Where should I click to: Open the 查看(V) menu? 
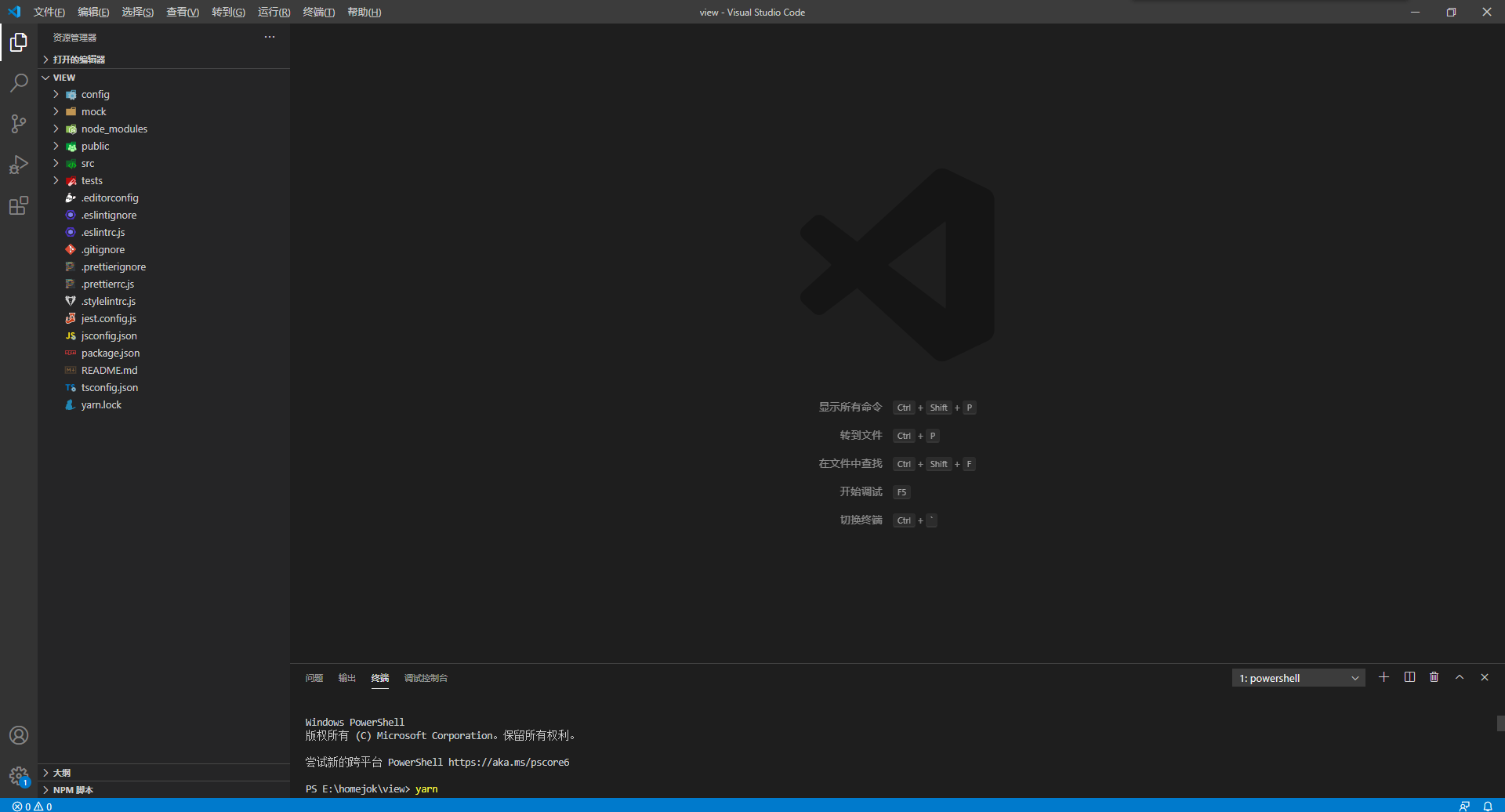click(183, 12)
